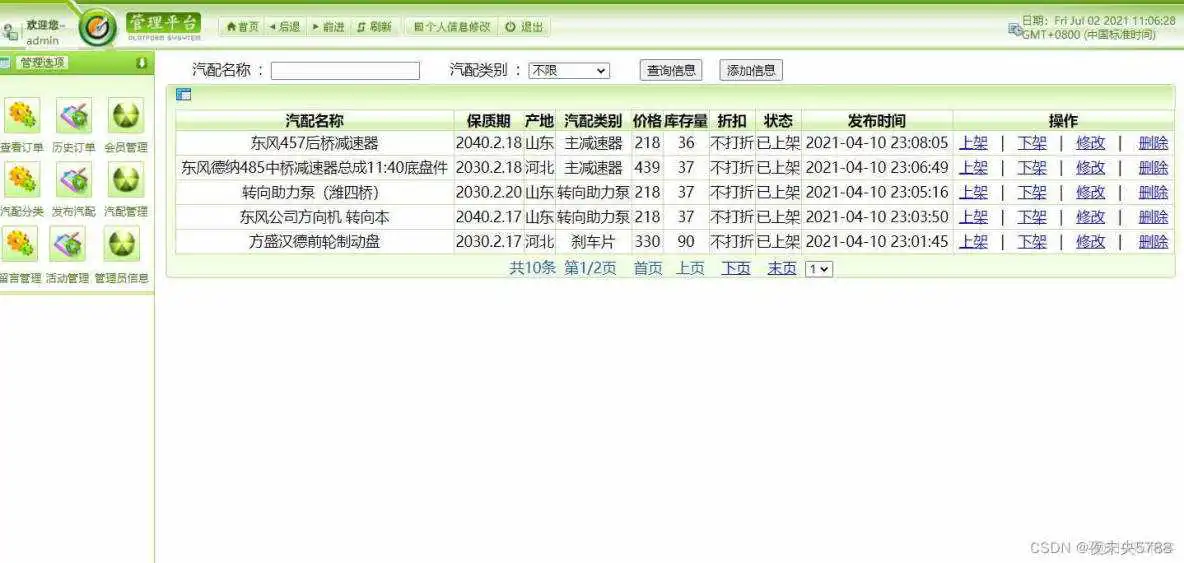
Task: Click 删除 for 东风457后桥减速器
Action: (x=1153, y=143)
